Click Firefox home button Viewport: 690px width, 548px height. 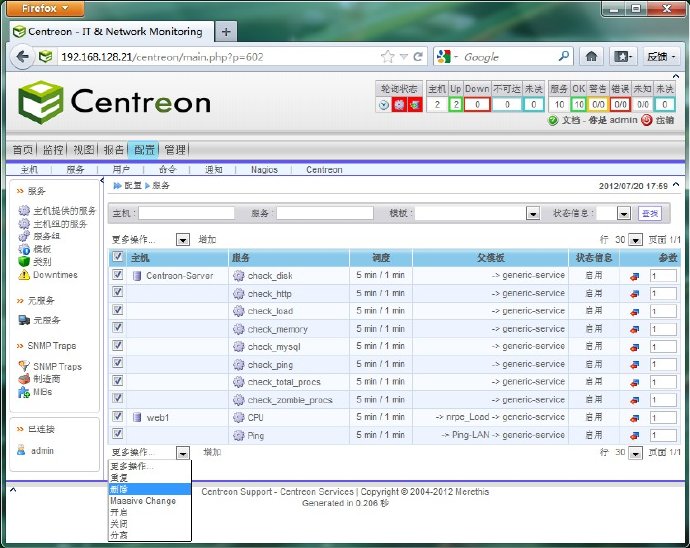[591, 56]
